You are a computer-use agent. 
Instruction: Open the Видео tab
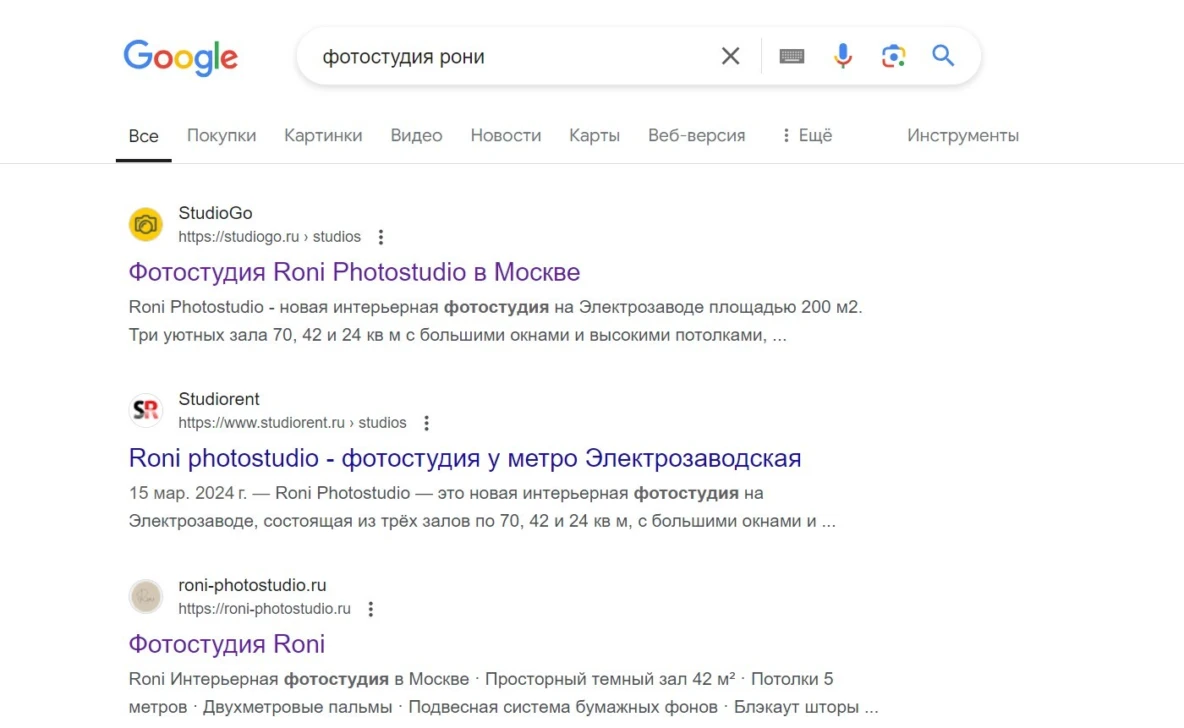tap(416, 135)
